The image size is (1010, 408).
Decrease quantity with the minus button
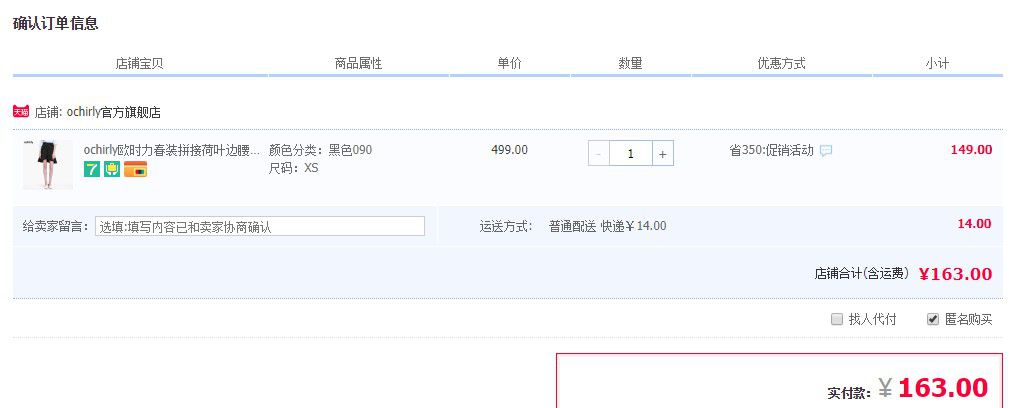[599, 153]
